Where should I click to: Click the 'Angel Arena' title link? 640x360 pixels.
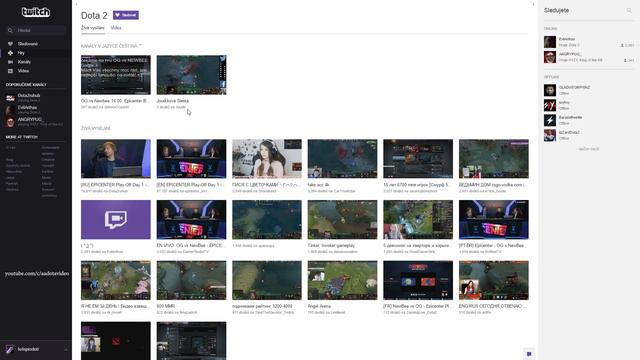319,306
